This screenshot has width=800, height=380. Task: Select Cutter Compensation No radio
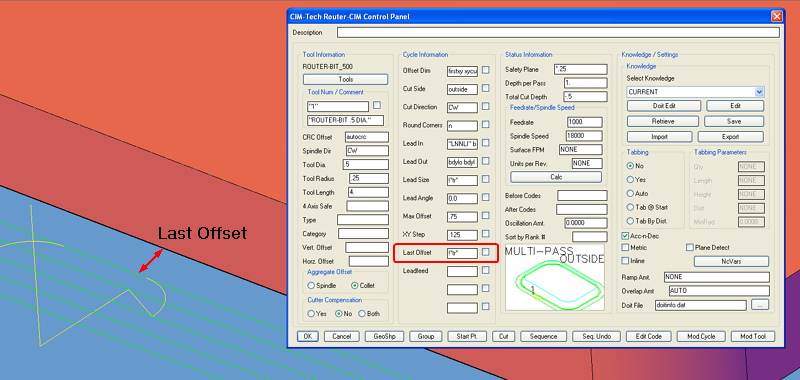(x=338, y=314)
